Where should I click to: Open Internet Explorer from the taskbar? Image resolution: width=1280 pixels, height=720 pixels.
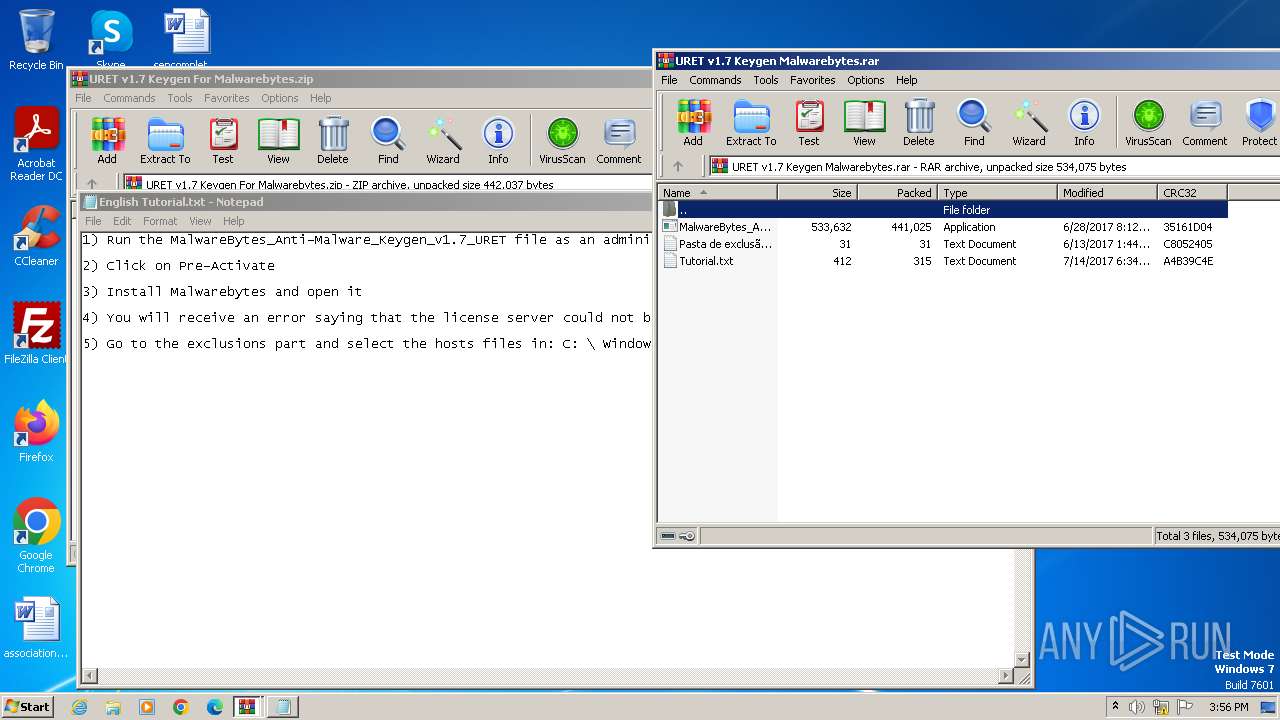click(x=79, y=707)
